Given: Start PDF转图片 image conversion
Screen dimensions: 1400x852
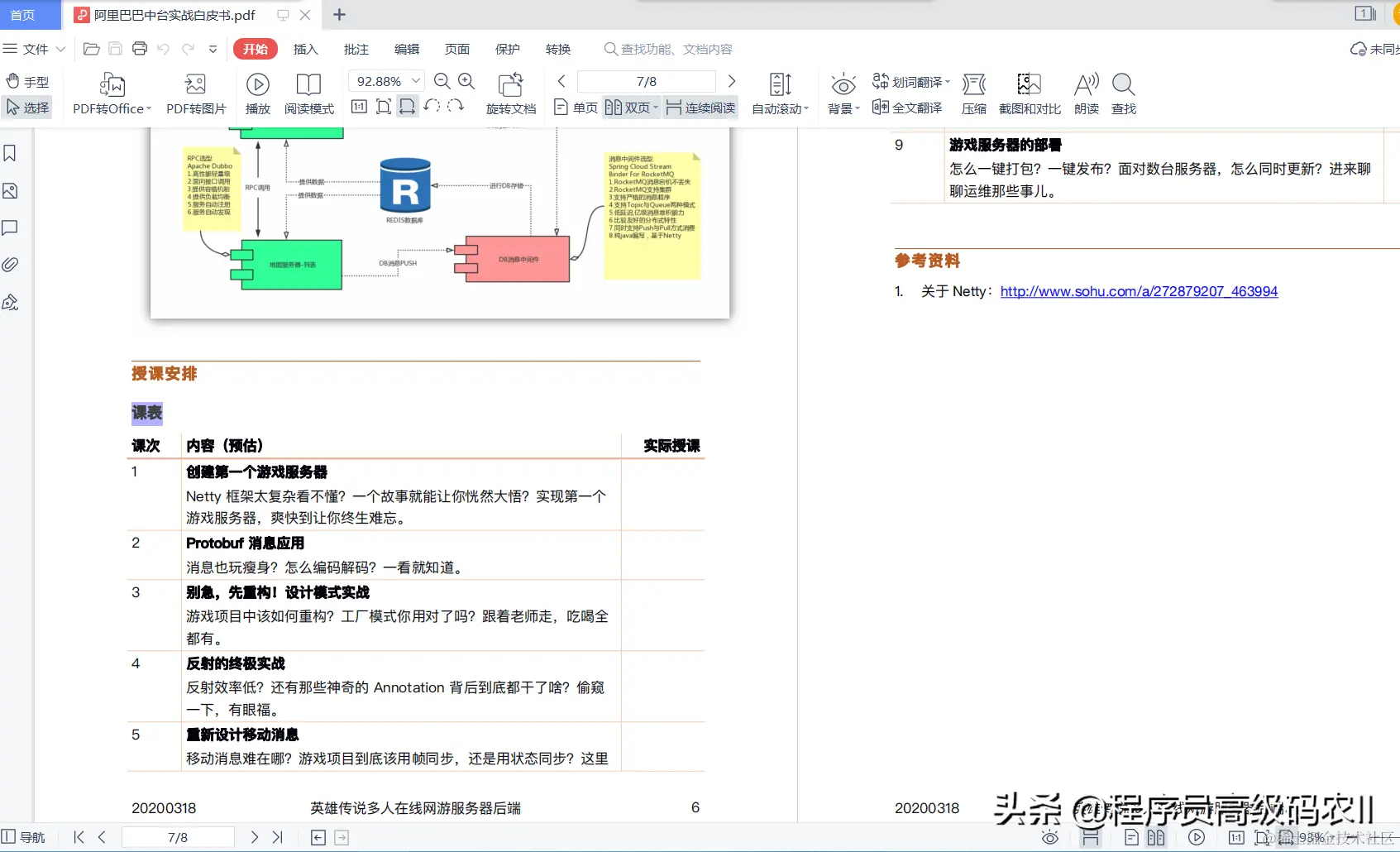Looking at the screenshot, I should click(195, 93).
